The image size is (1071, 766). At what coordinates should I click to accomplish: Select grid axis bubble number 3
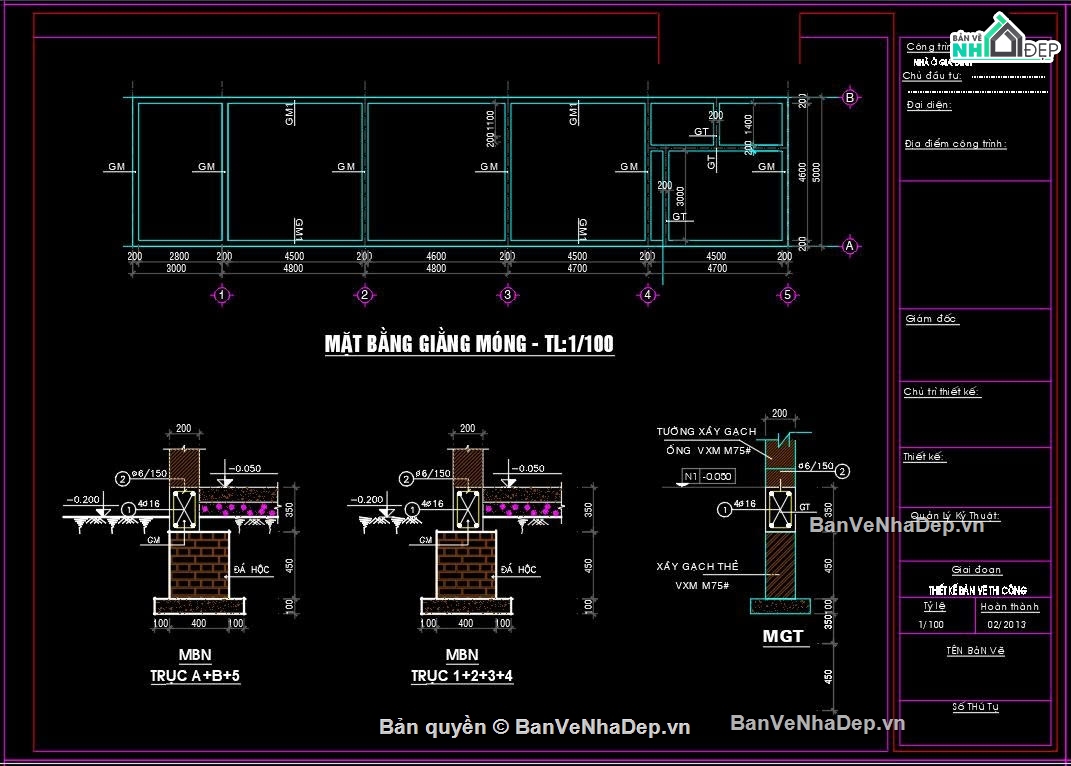pyautogui.click(x=507, y=295)
